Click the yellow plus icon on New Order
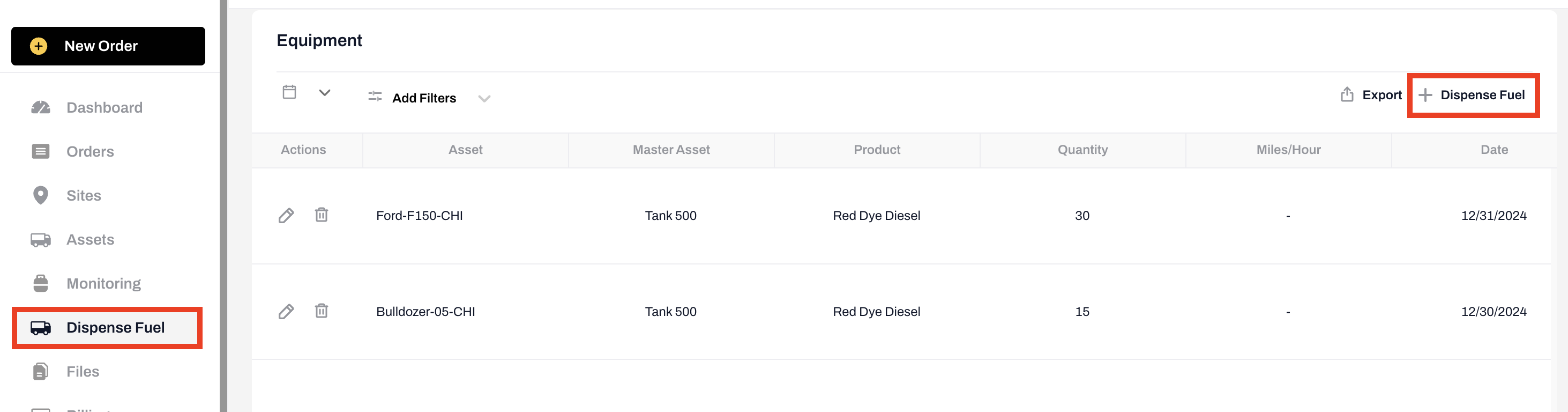 click(x=39, y=46)
